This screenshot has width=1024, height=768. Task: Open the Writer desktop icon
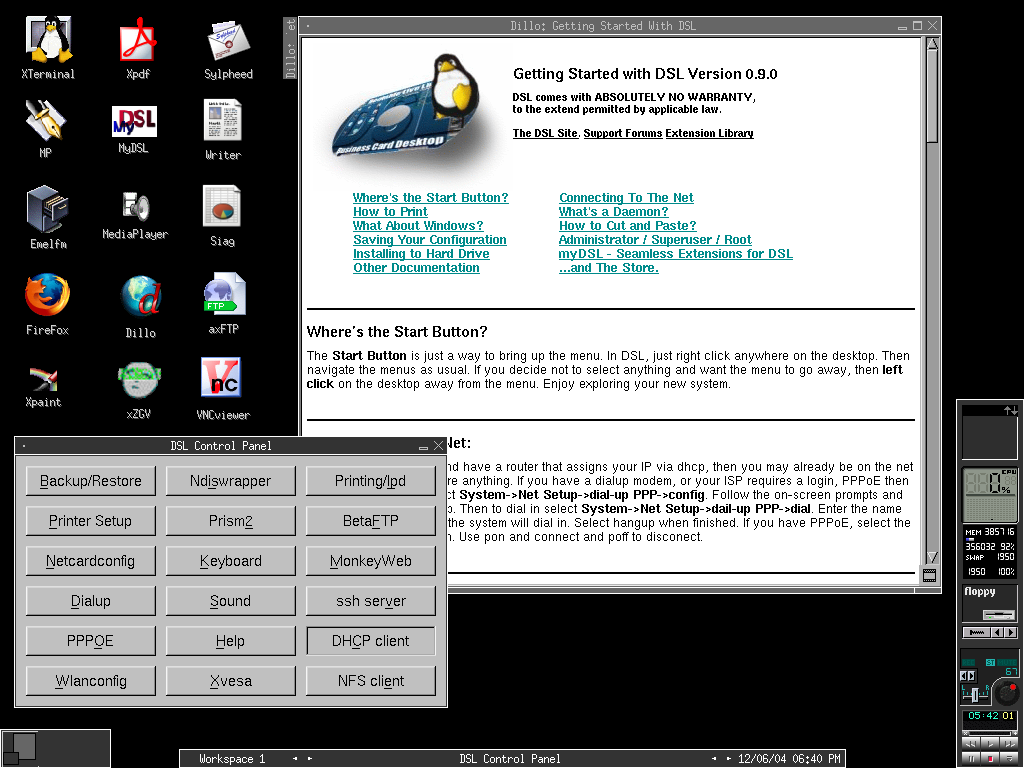point(223,130)
